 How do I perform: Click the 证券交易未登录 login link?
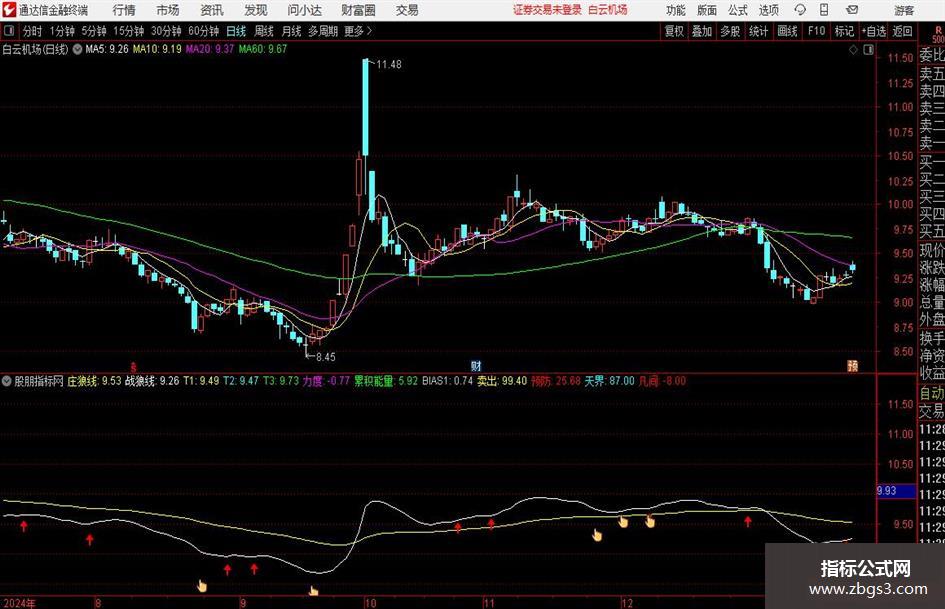[547, 10]
